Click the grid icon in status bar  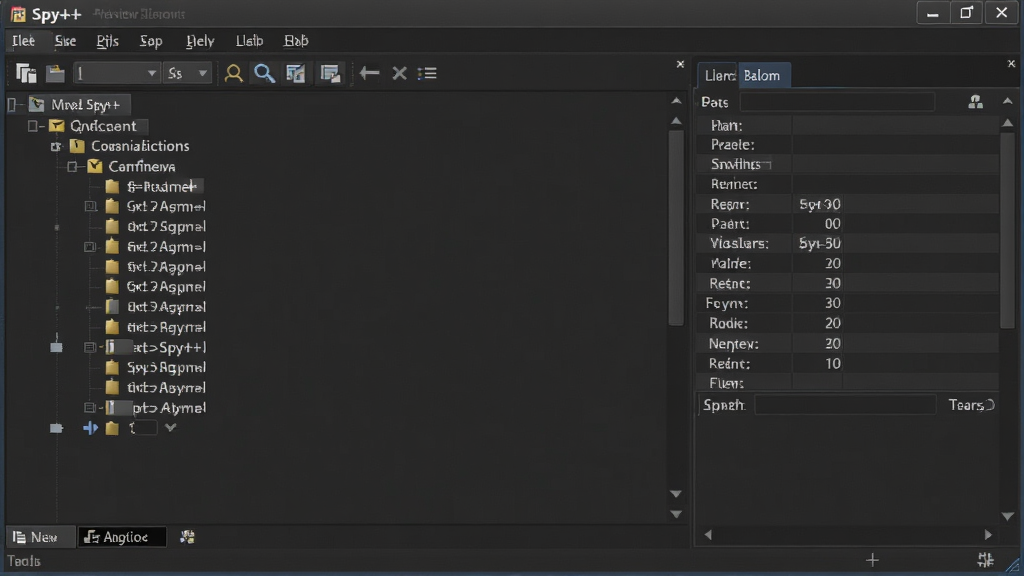pos(985,560)
